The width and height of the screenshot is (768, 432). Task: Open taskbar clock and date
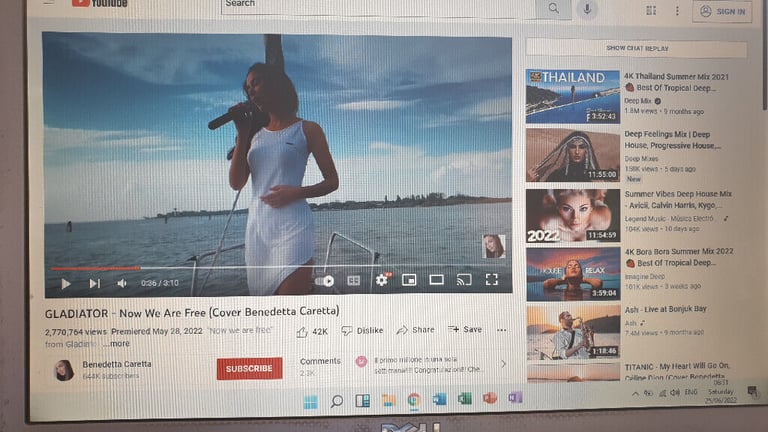[x=721, y=392]
